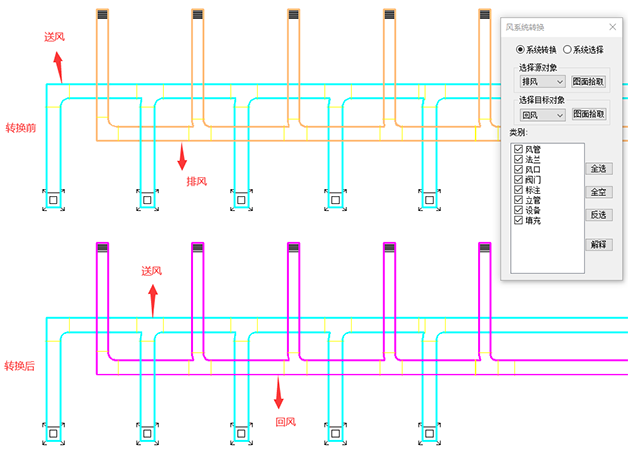Screen dimensions: 634x451
Task: Uncheck the 填充 checkbox
Action: (x=518, y=220)
